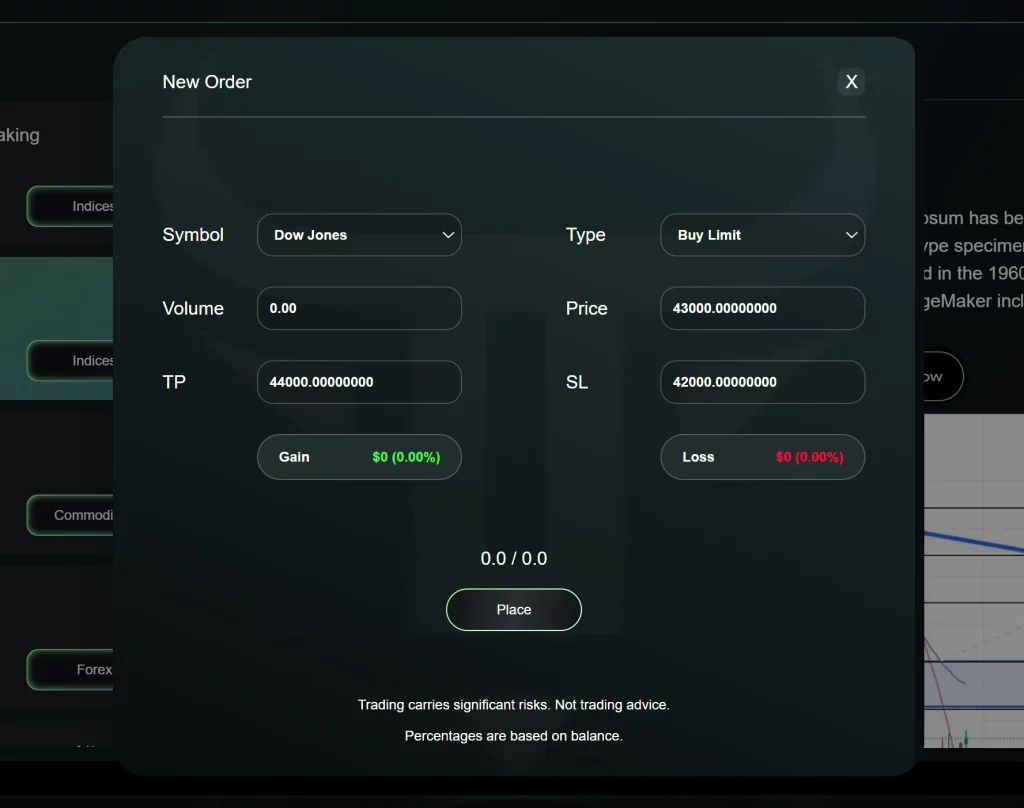Click the Indices button in highlighted green section

pos(72,360)
